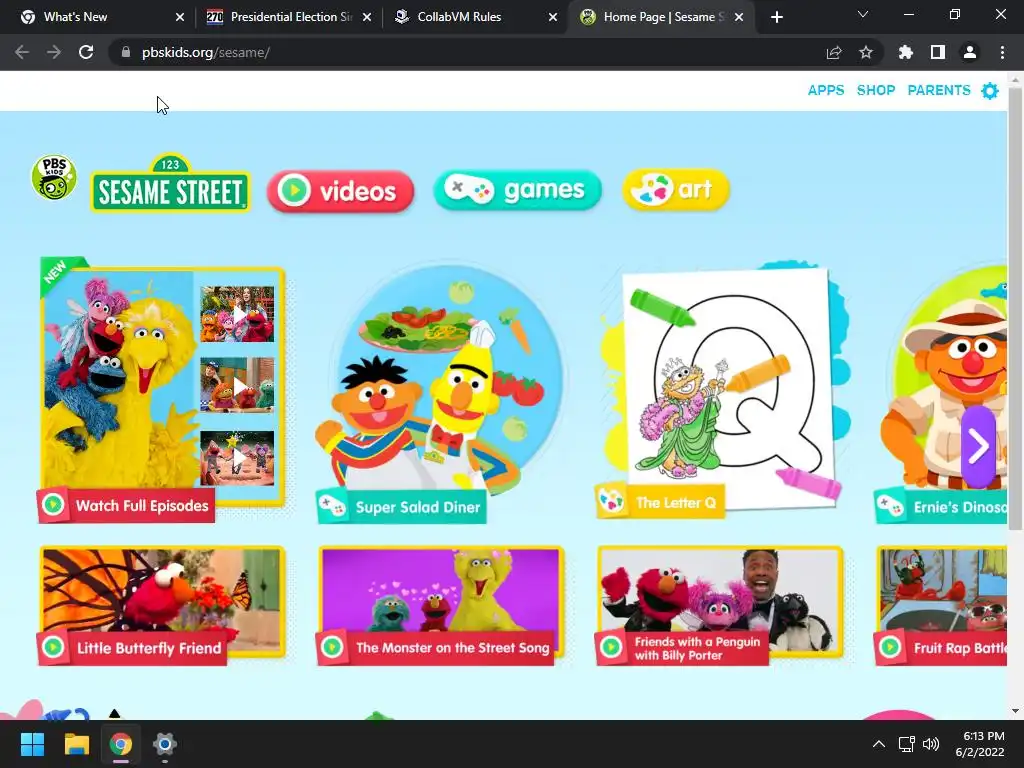
Task: Open the art section
Action: pos(676,190)
